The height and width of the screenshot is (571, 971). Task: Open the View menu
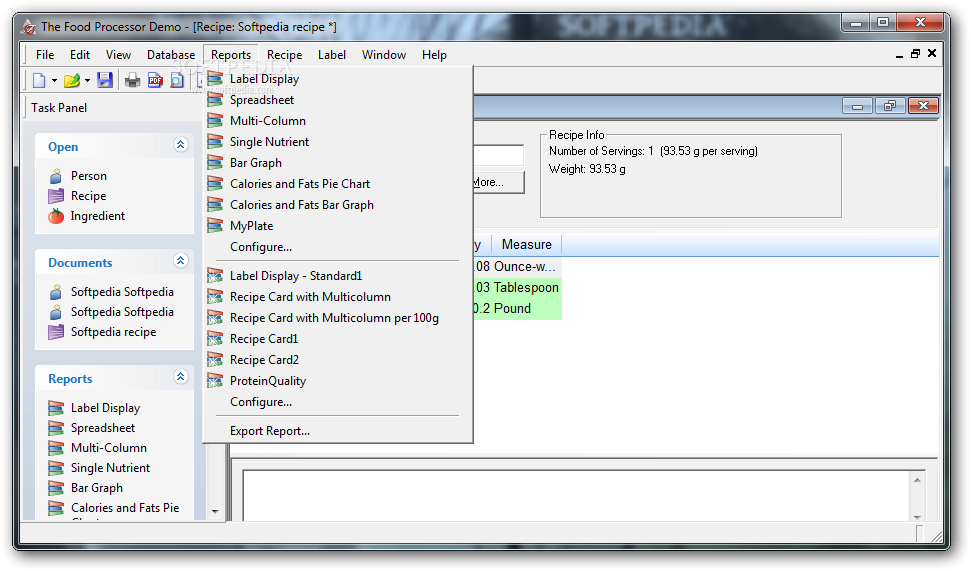coord(118,55)
